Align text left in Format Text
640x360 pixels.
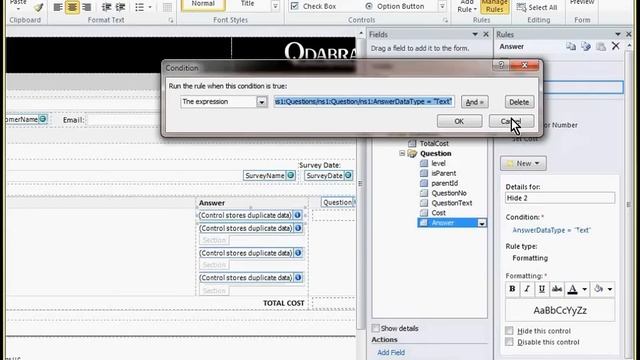58,7
